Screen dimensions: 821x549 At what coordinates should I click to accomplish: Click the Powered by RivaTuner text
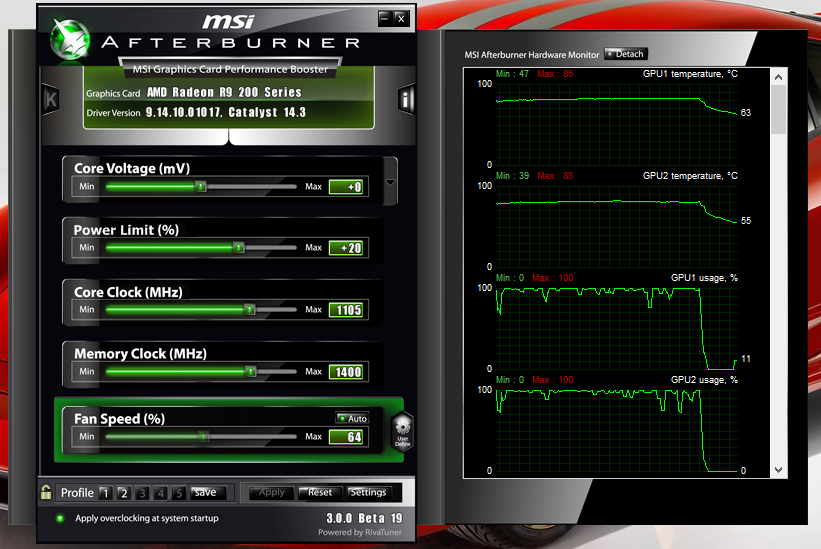tap(360, 532)
